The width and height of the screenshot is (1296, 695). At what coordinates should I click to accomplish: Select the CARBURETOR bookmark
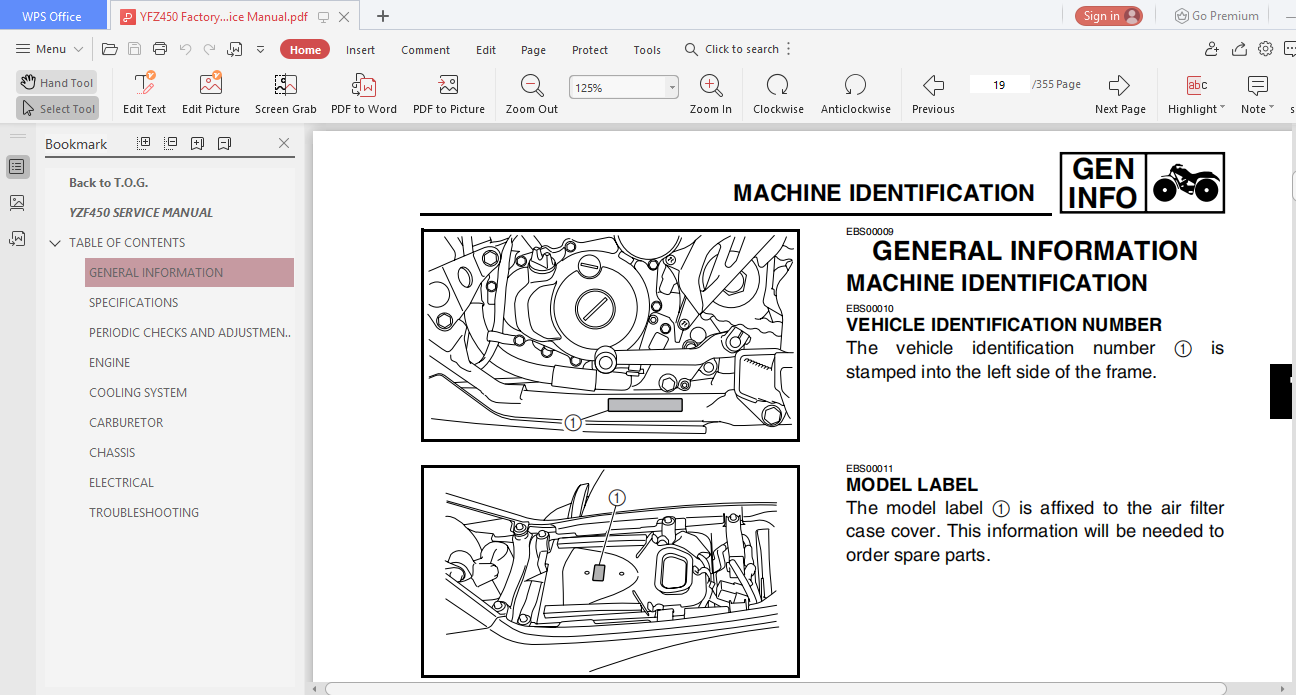click(126, 422)
